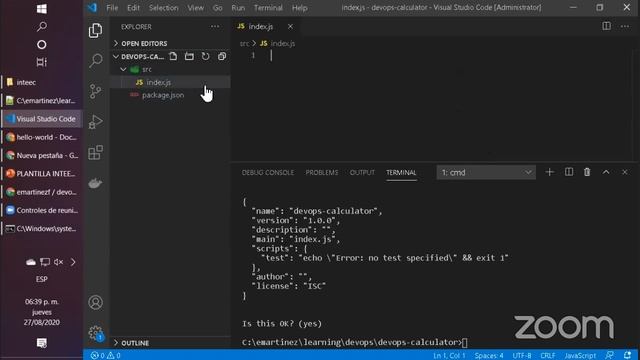Click Ln 1, Col 1 status item
Viewport: 640px width, 360px height.
(449, 356)
